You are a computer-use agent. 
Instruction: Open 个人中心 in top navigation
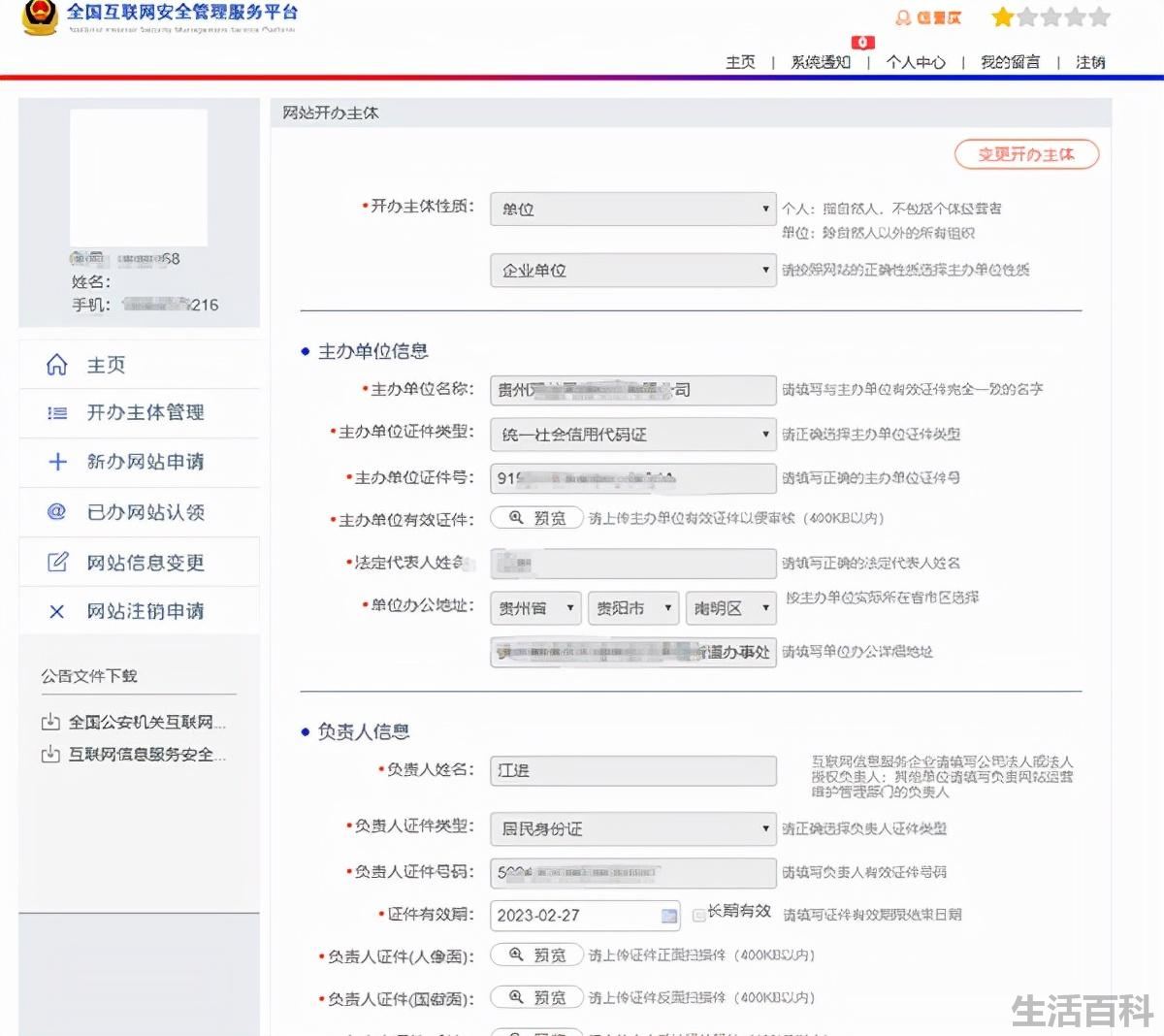tap(916, 62)
